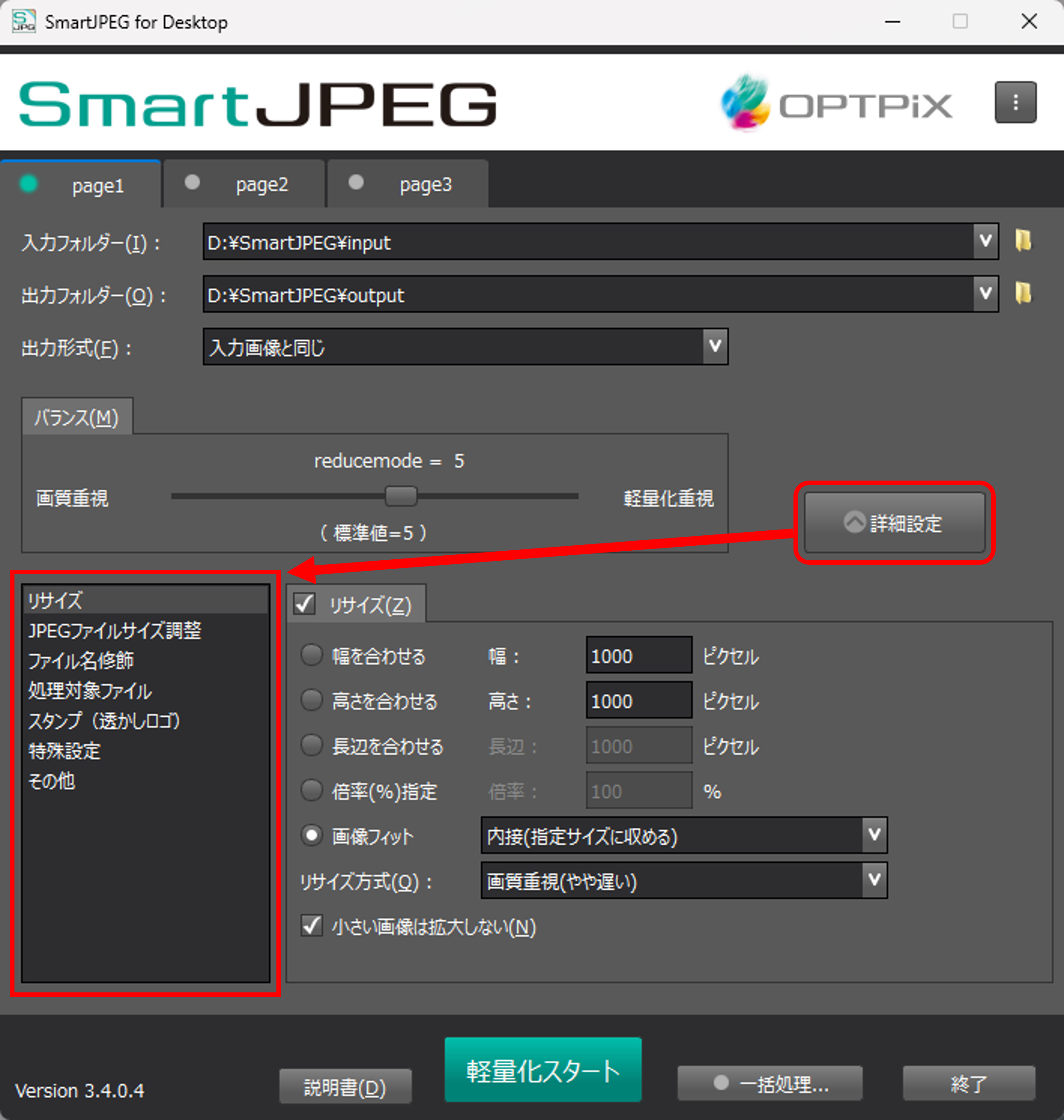1064x1120 pixels.
Task: Open the 説明書(D) manual button
Action: pyautogui.click(x=345, y=1087)
